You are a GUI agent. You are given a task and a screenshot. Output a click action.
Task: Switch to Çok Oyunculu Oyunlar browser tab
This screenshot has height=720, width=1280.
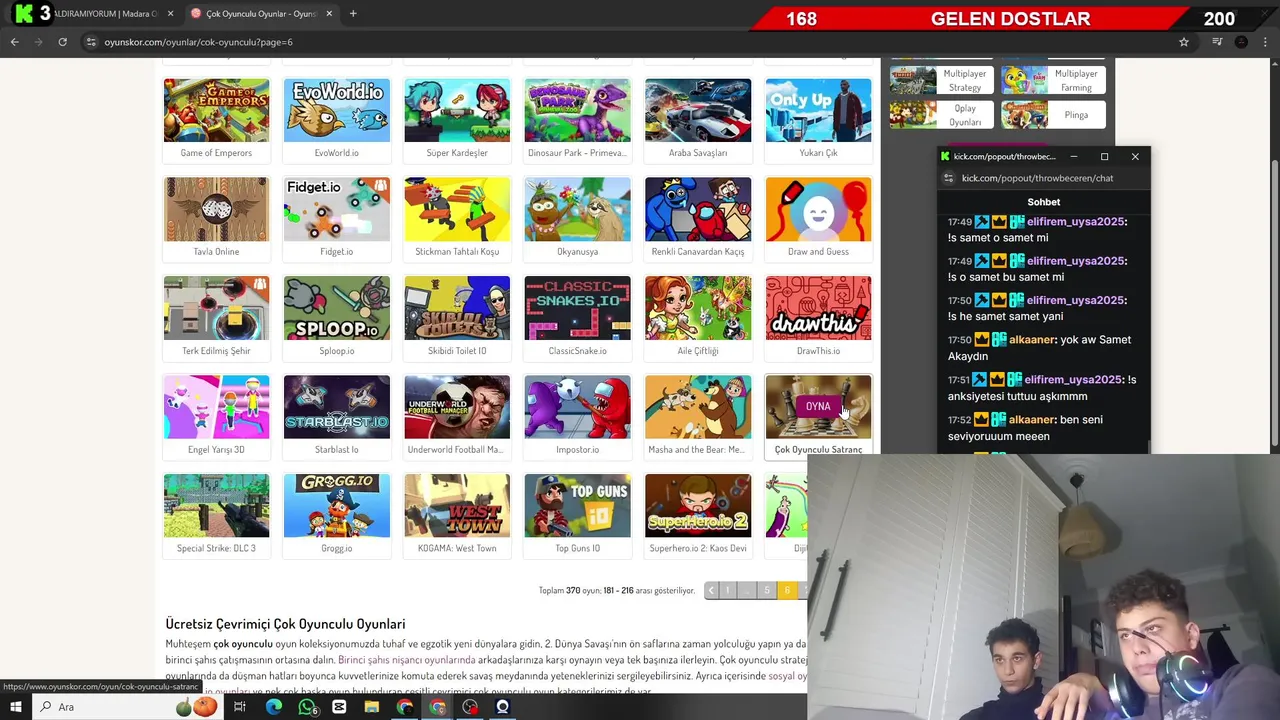260,14
